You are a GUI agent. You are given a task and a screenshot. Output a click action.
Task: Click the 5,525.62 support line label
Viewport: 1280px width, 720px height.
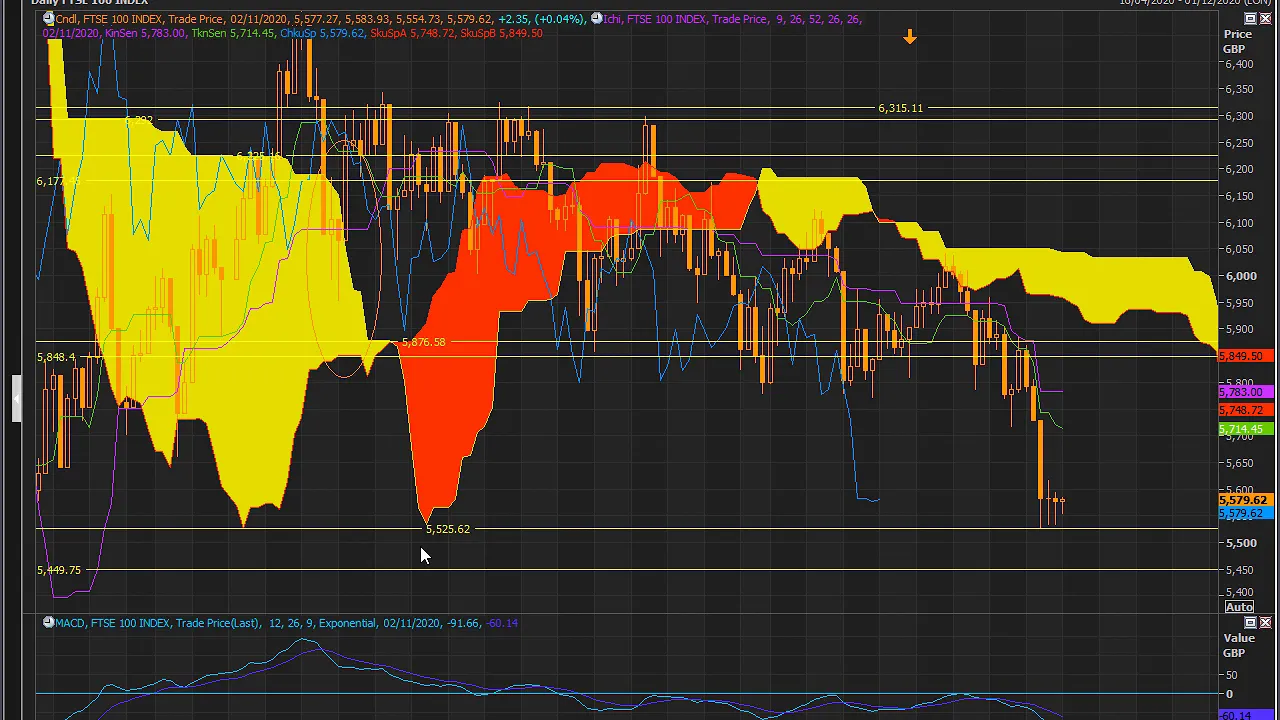tap(447, 529)
